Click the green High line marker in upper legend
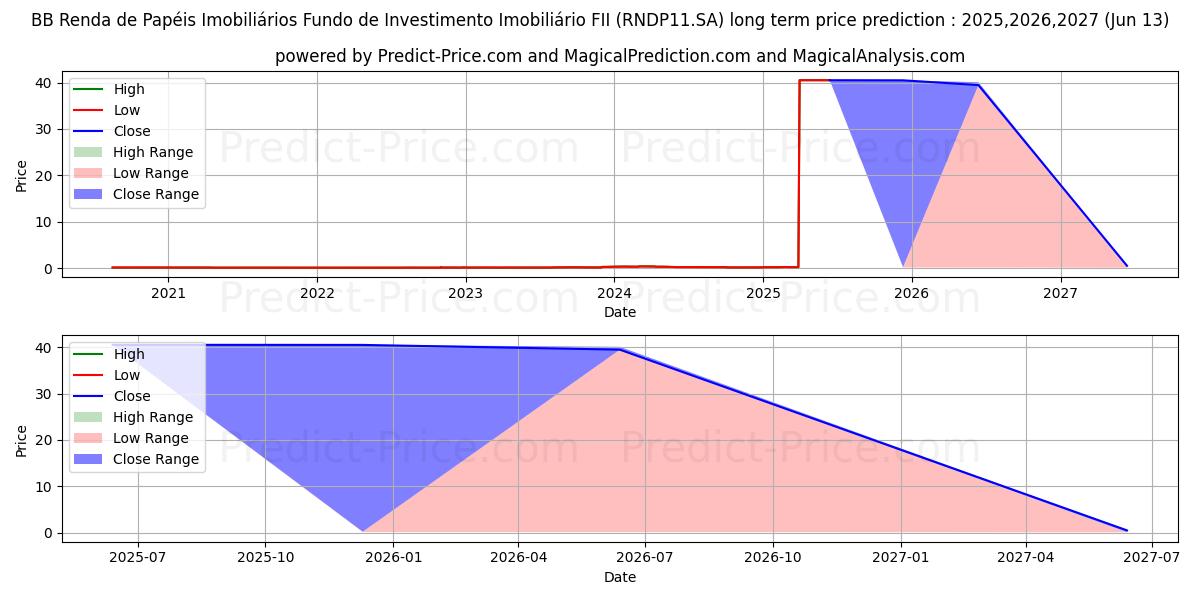1200x600 pixels. point(91,90)
